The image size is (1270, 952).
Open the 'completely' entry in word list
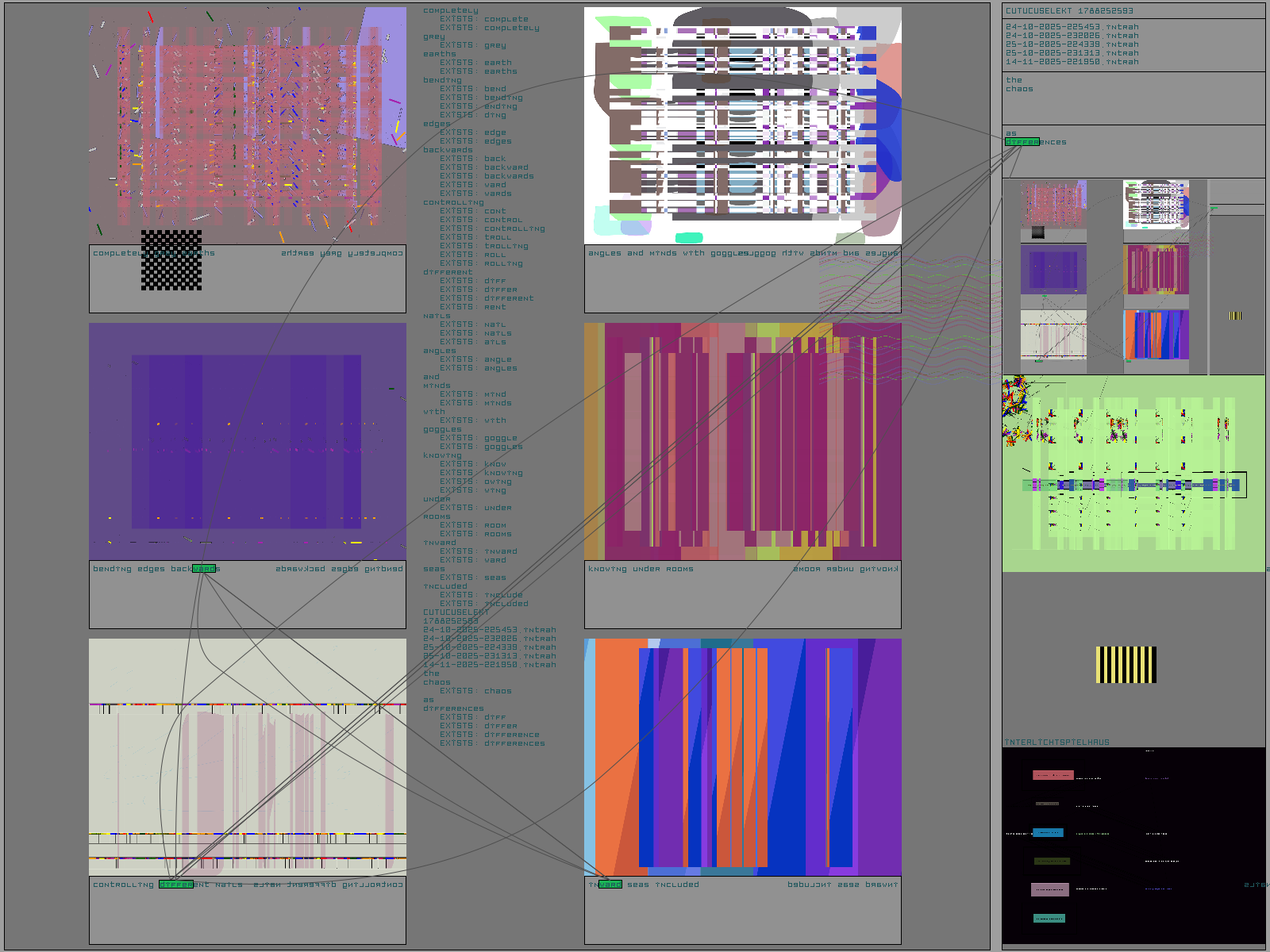450,10
